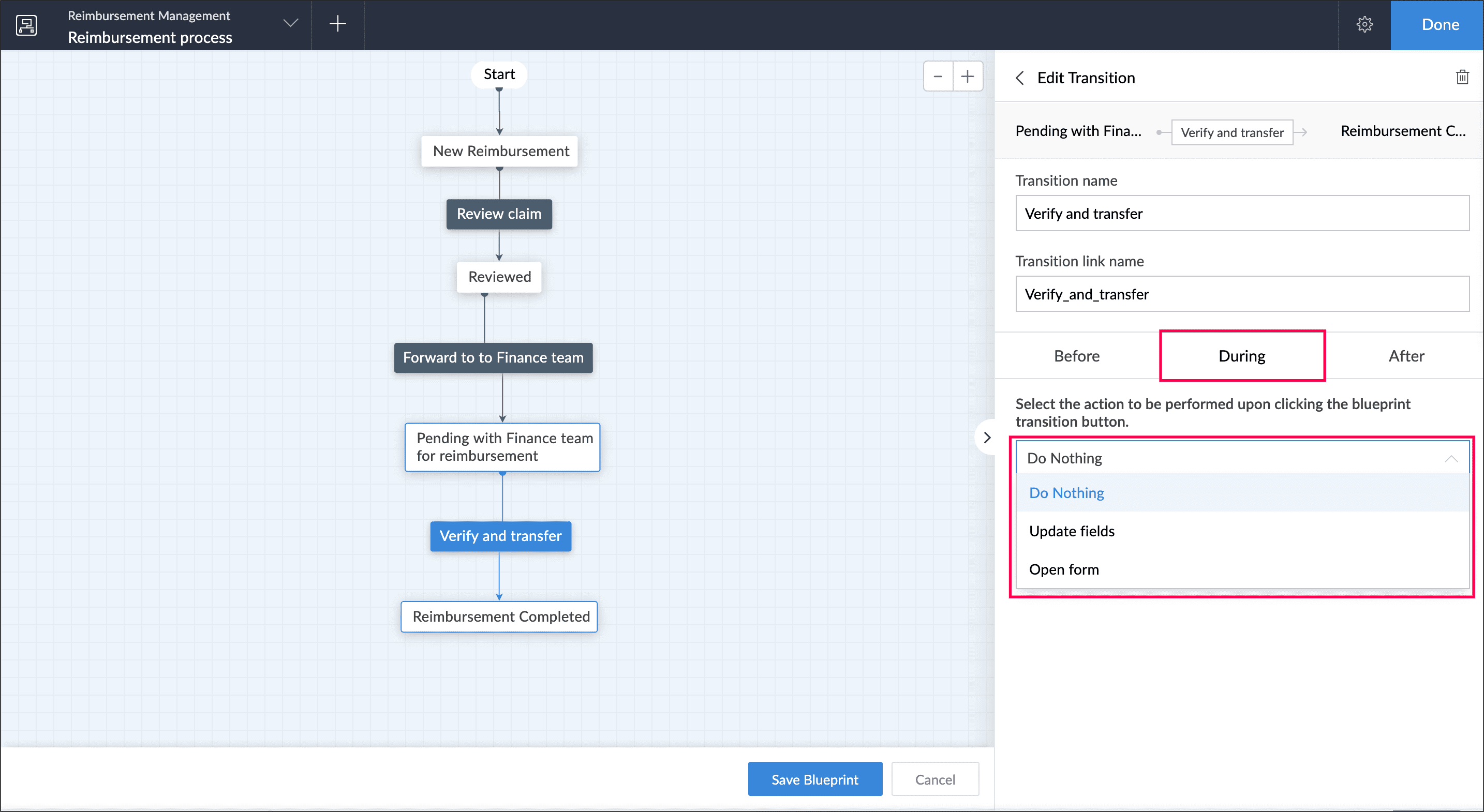Delete transition using trash icon
This screenshot has height=812, width=1484.
1462,77
